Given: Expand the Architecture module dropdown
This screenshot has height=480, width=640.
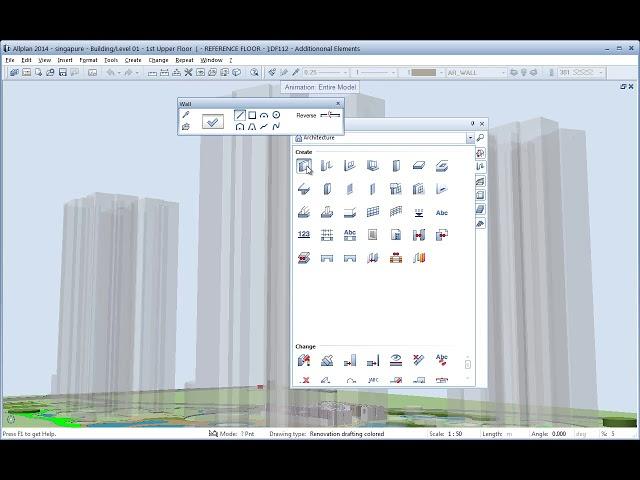Looking at the screenshot, I should 470,138.
